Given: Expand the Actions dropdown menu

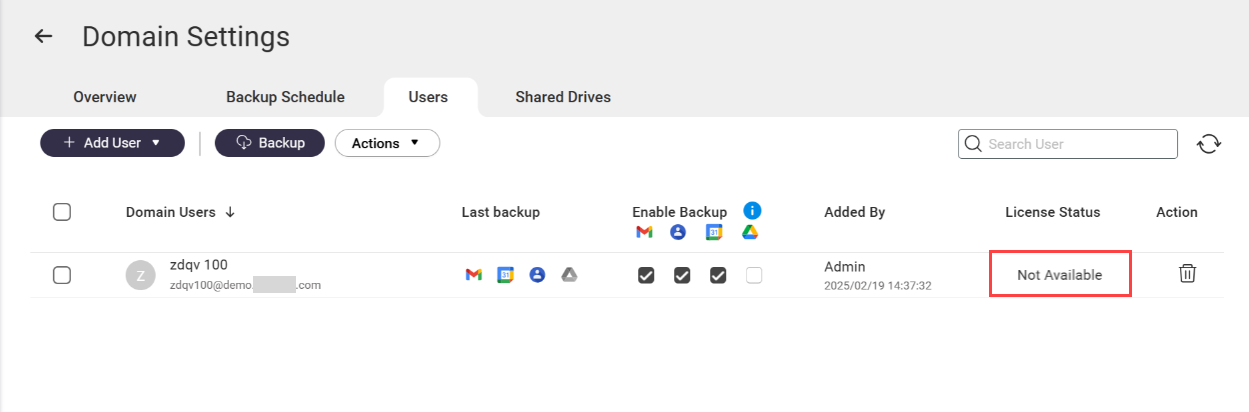Looking at the screenshot, I should [387, 143].
